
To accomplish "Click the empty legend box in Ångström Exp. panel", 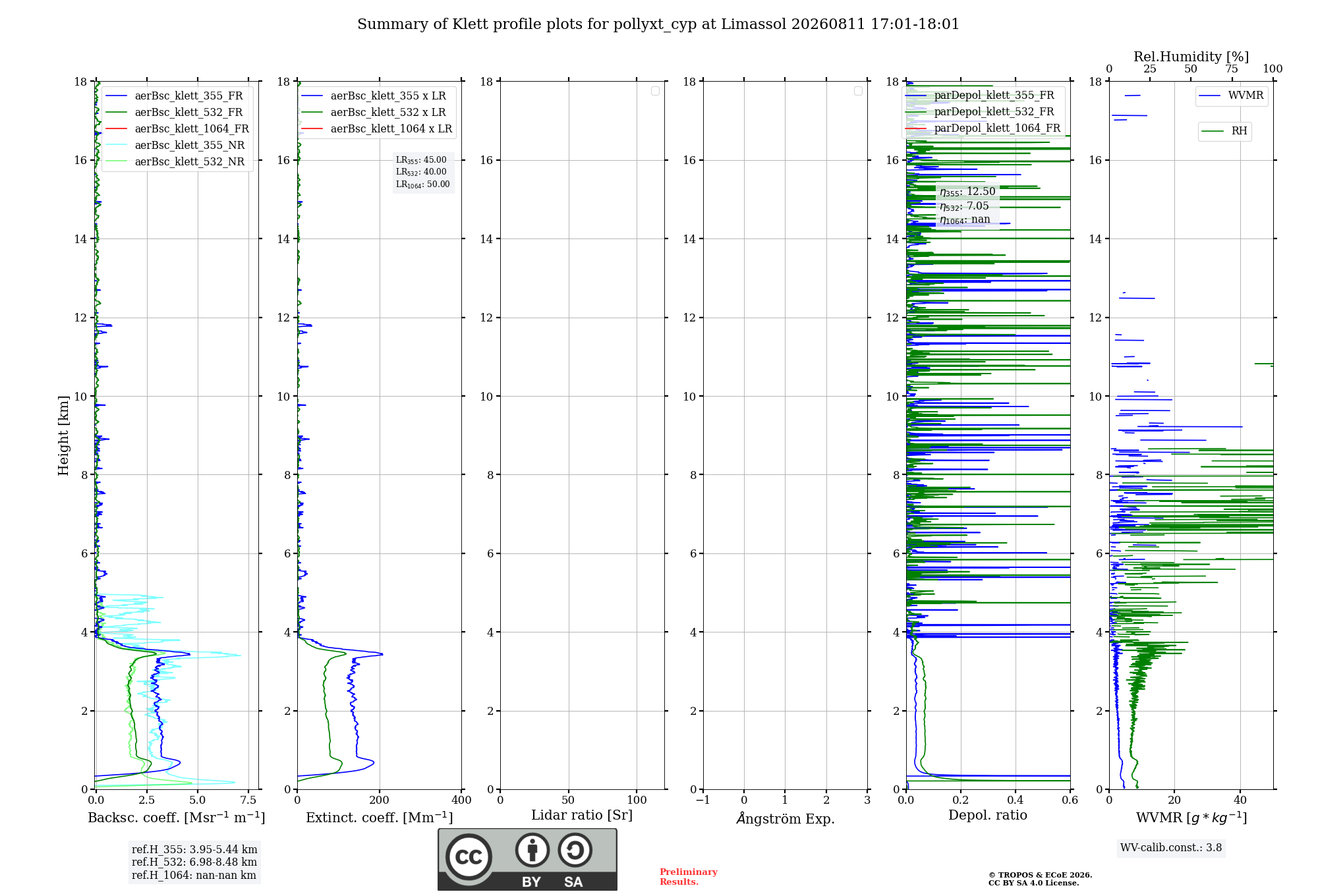I will [858, 91].
